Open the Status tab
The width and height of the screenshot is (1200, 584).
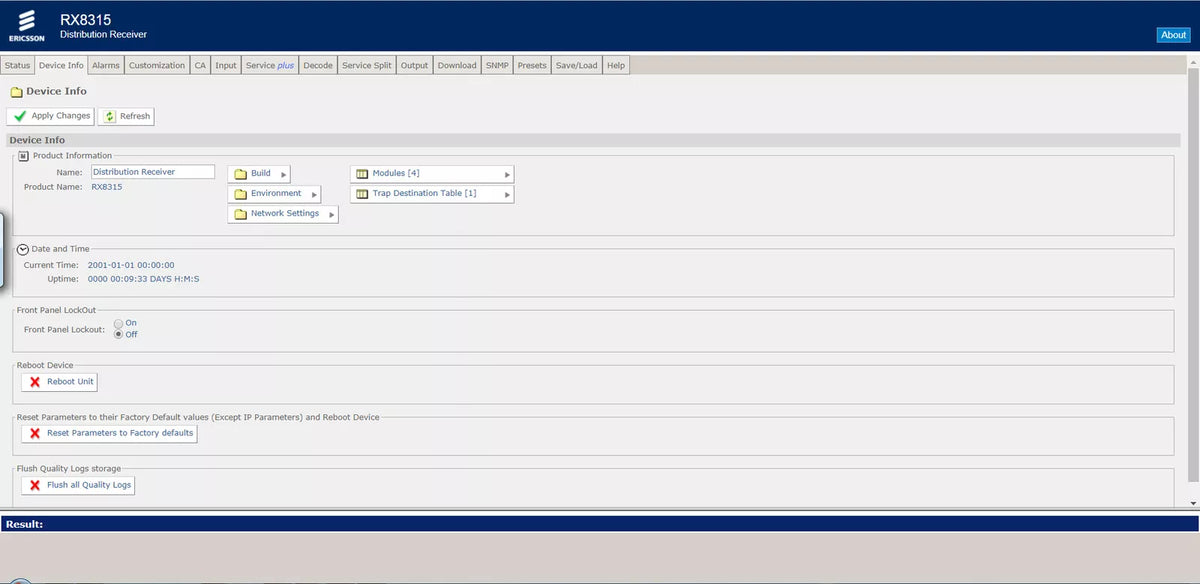pos(17,65)
